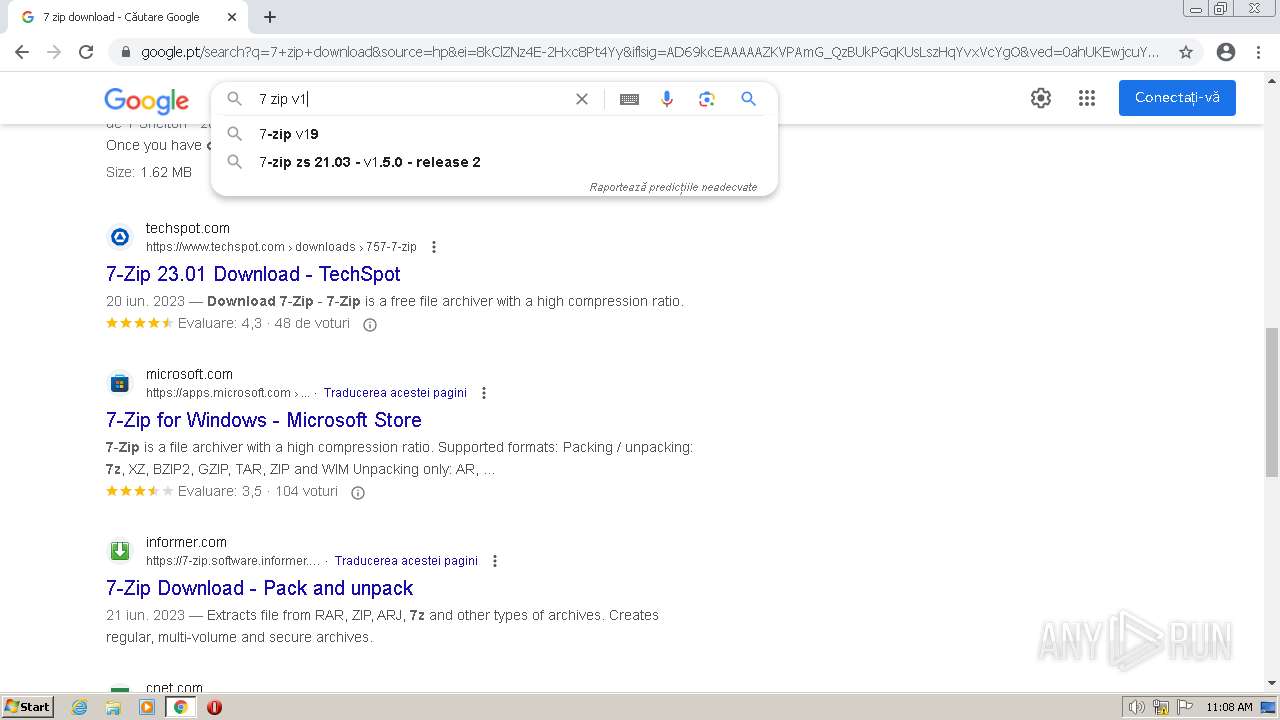Viewport: 1280px width, 720px height.
Task: Sign in with Conectați-vă button
Action: click(1177, 98)
